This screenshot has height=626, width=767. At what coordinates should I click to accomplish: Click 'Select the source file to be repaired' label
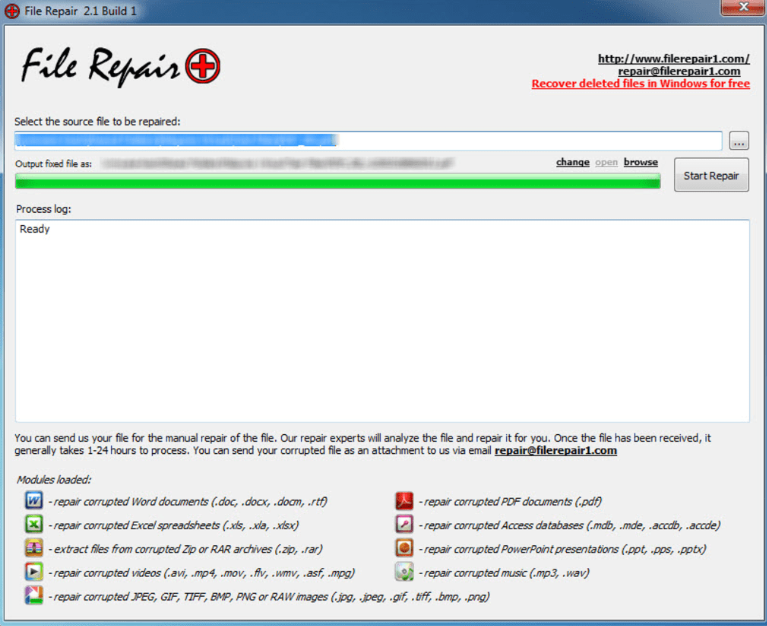[x=97, y=121]
